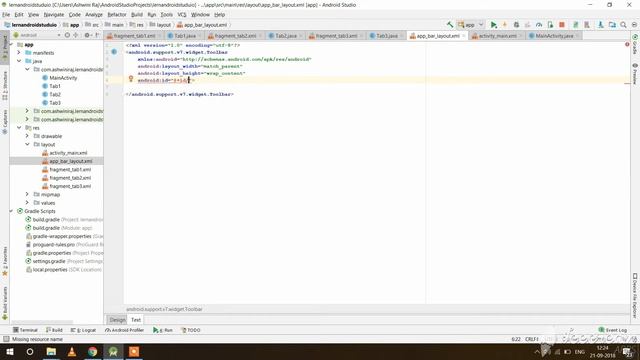Open the Build menu

point(137,15)
